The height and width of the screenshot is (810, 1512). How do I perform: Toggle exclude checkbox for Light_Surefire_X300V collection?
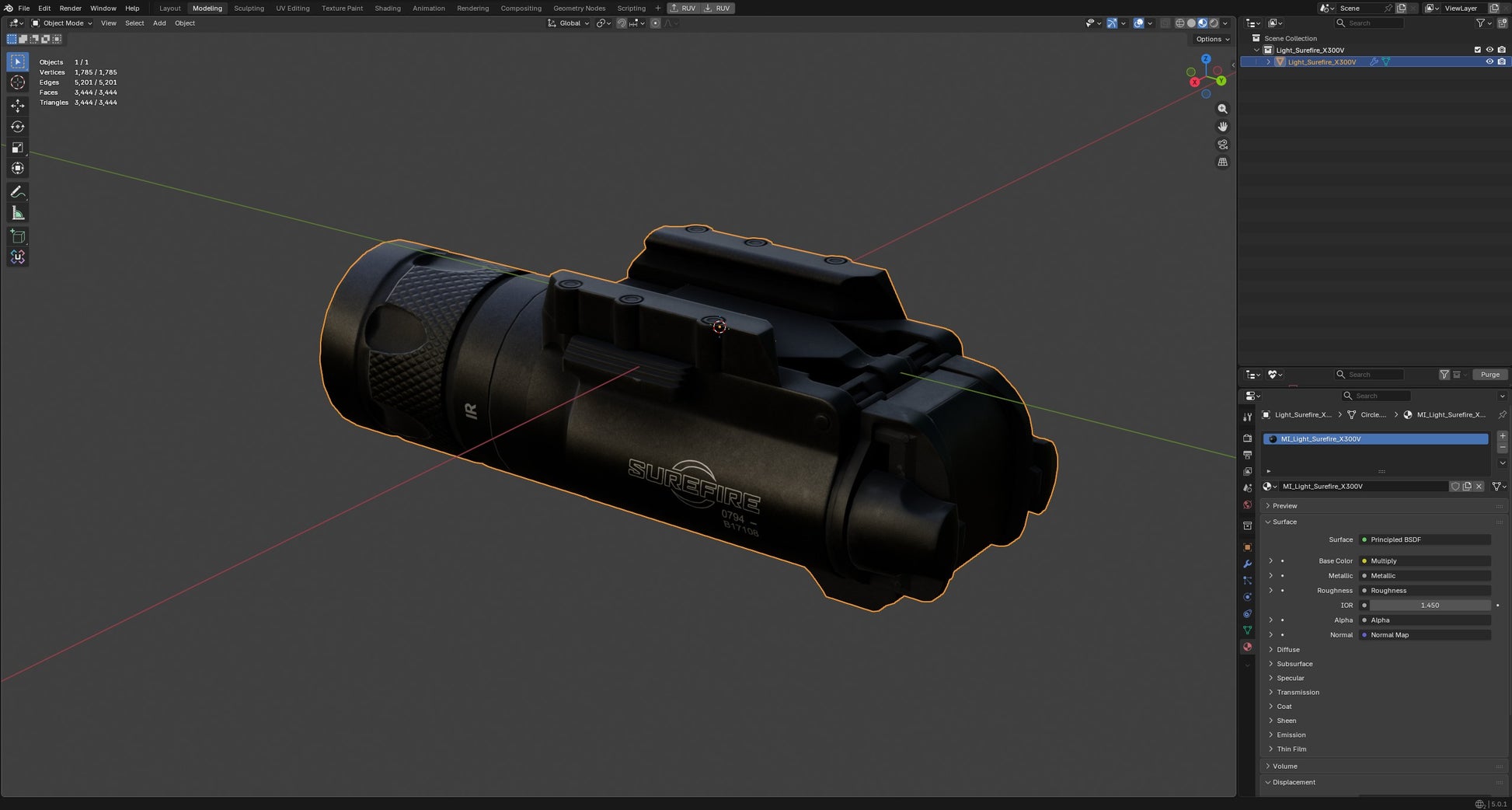[1478, 50]
